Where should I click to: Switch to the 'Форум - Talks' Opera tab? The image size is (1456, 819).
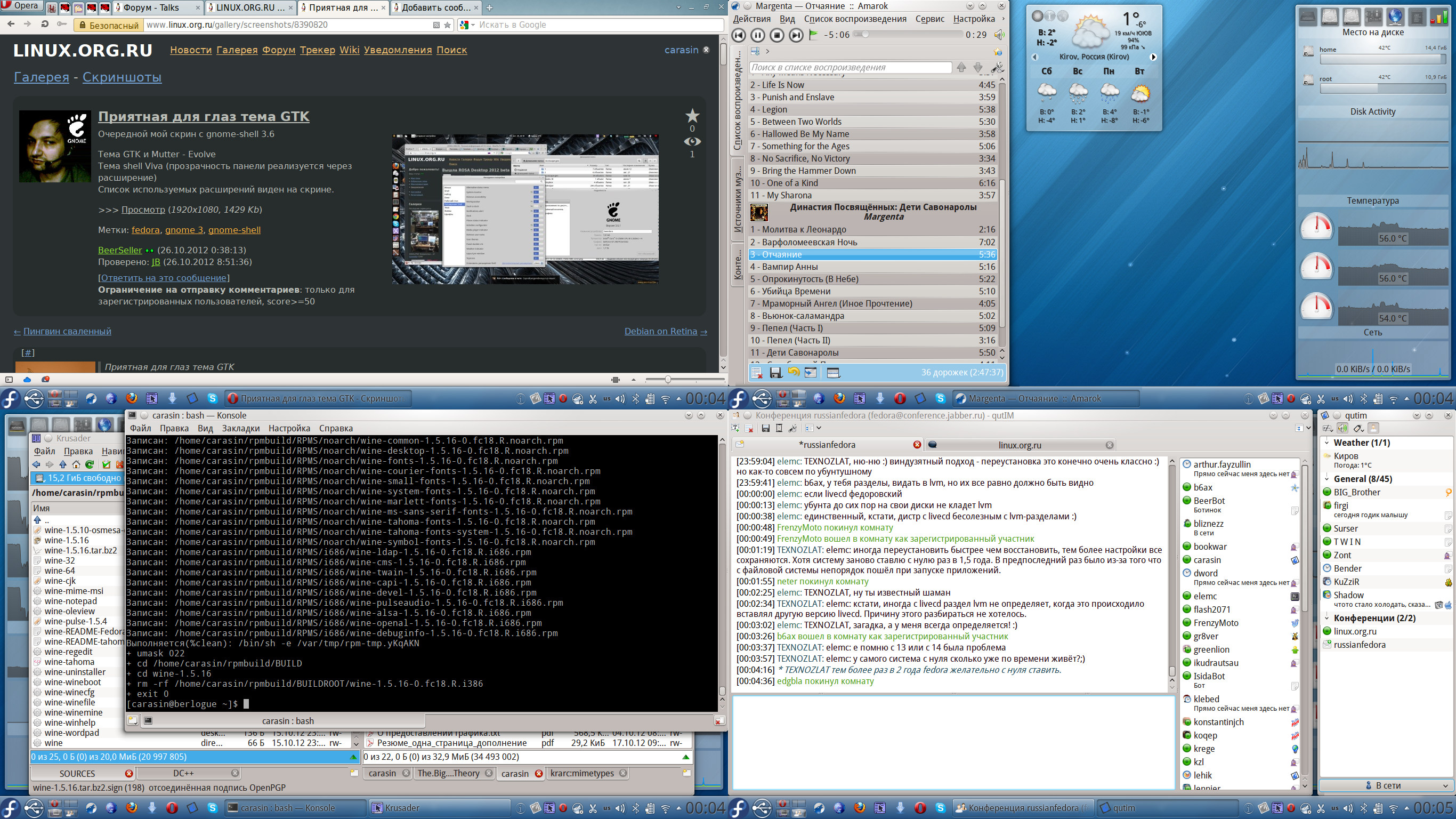(157, 7)
